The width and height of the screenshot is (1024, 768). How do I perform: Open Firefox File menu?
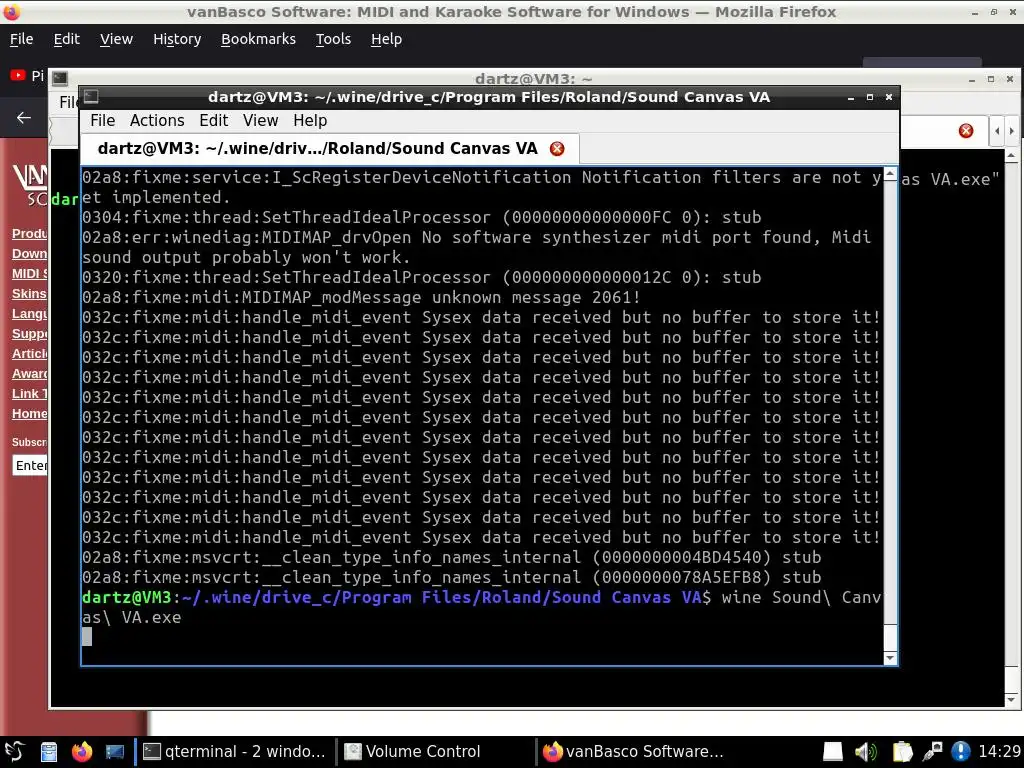(x=21, y=39)
